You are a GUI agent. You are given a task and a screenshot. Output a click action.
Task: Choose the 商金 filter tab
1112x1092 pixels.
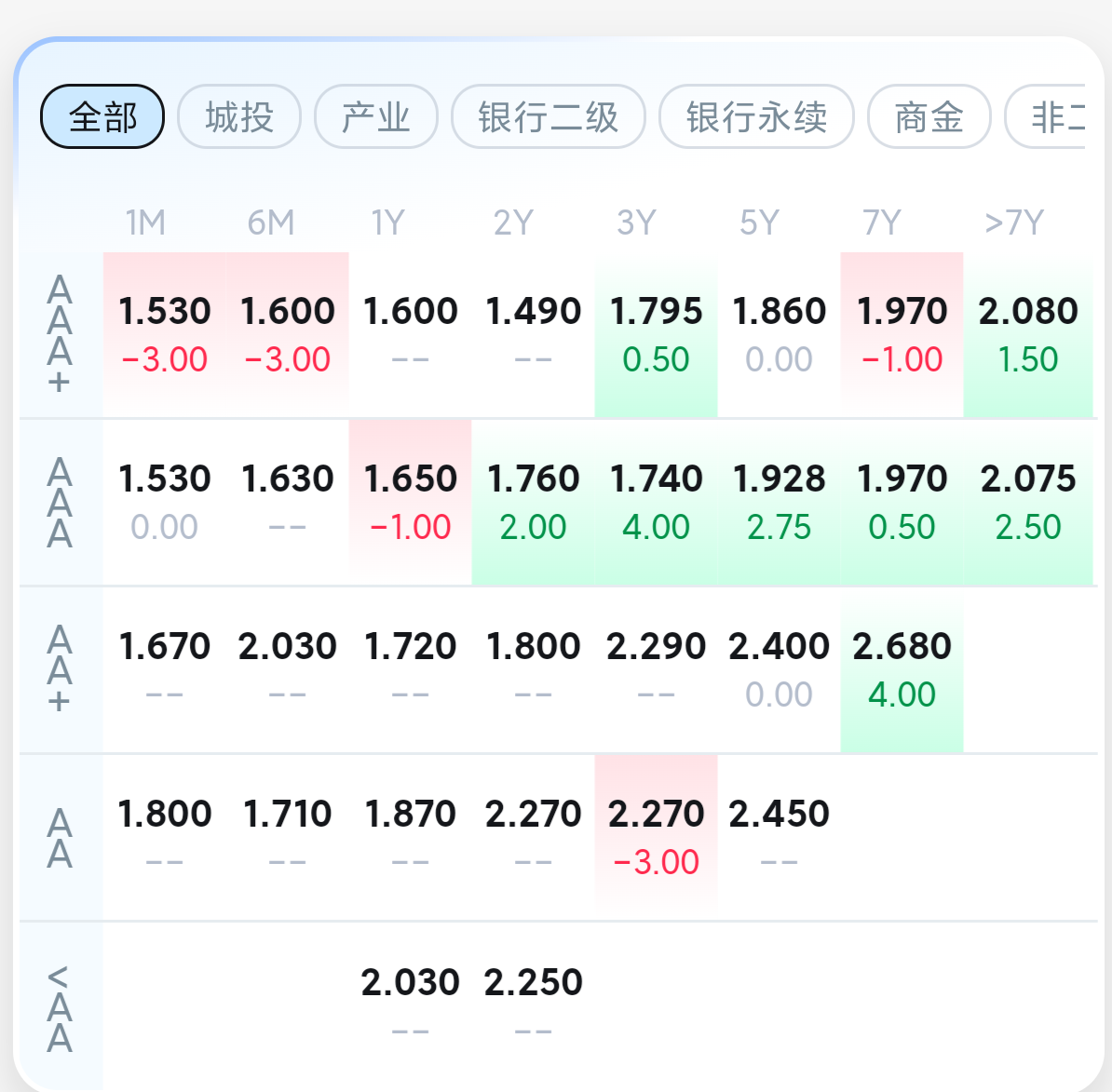pyautogui.click(x=929, y=117)
